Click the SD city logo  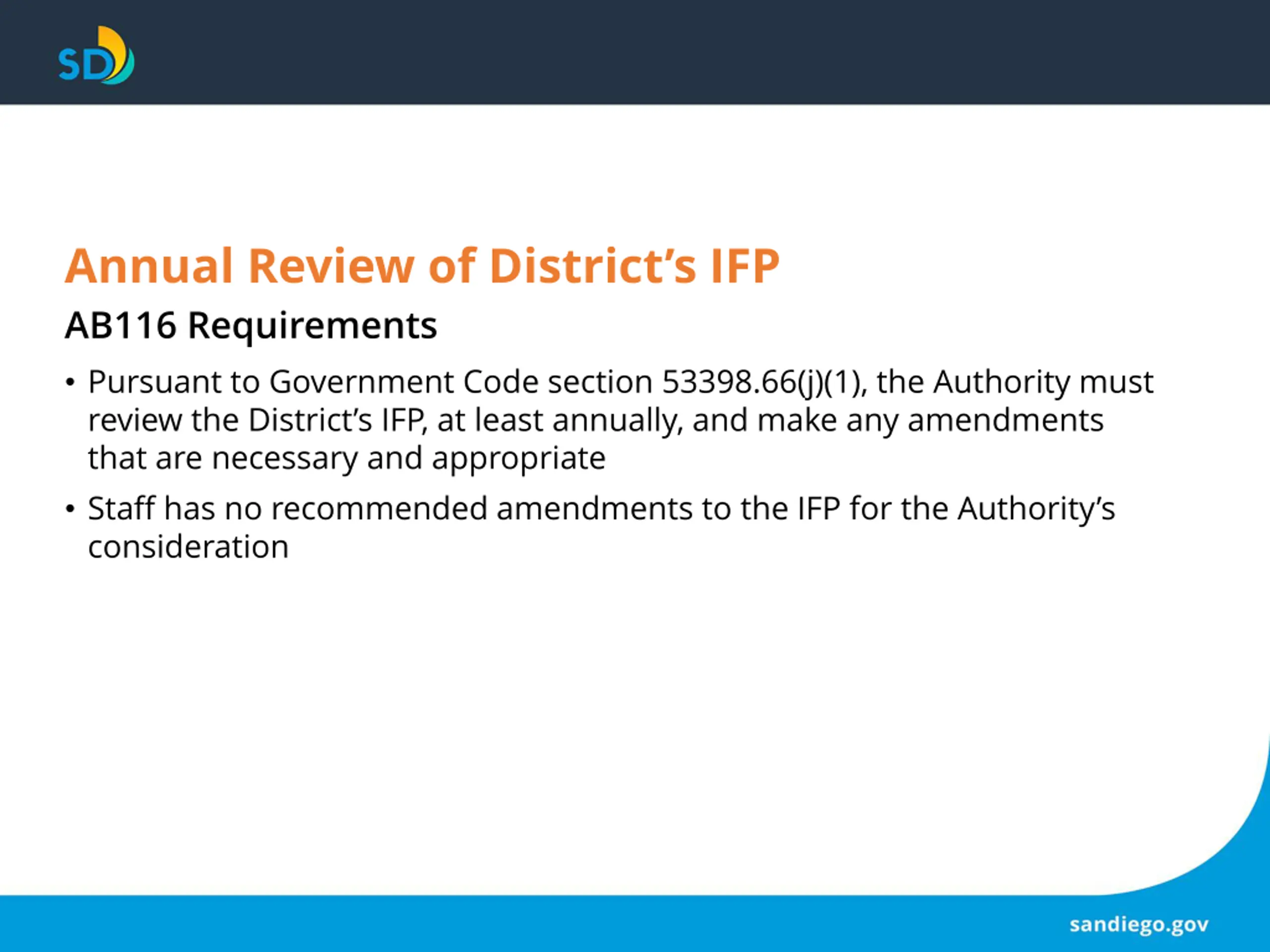(x=96, y=56)
